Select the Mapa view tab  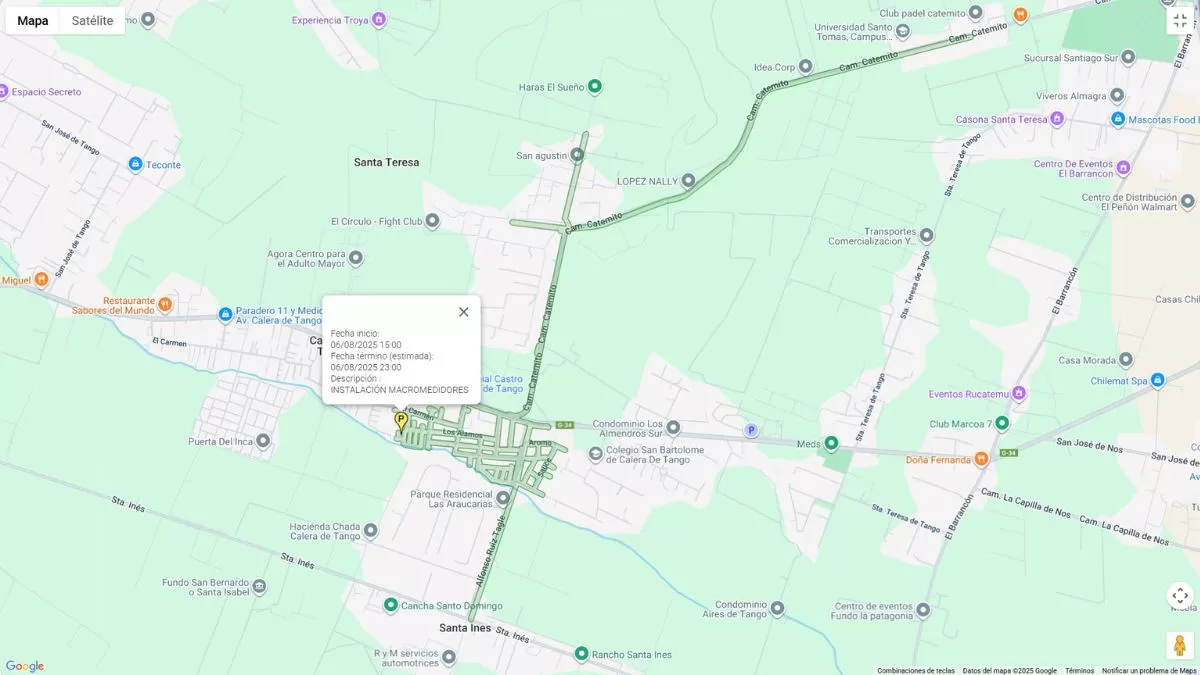[x=33, y=20]
